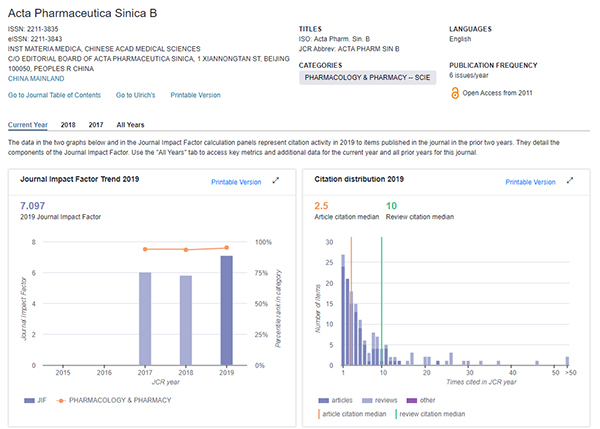Select the 2017 tab

[x=96, y=125]
